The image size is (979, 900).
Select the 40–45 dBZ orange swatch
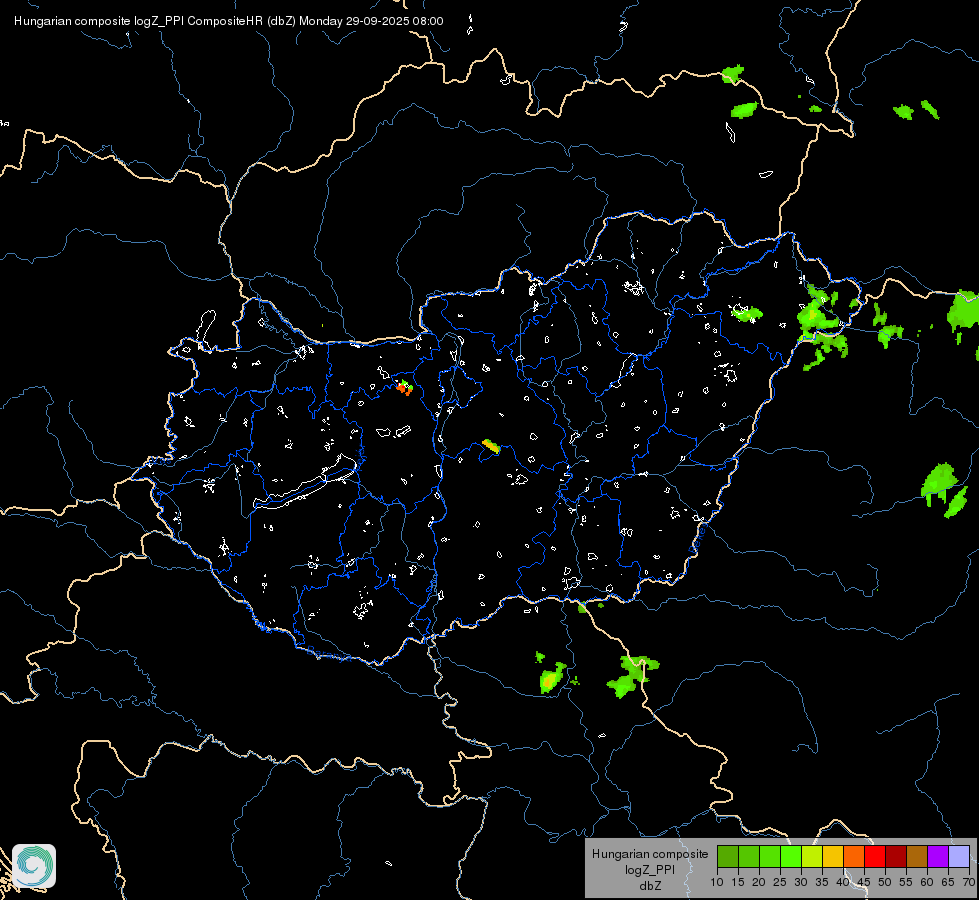pos(854,856)
